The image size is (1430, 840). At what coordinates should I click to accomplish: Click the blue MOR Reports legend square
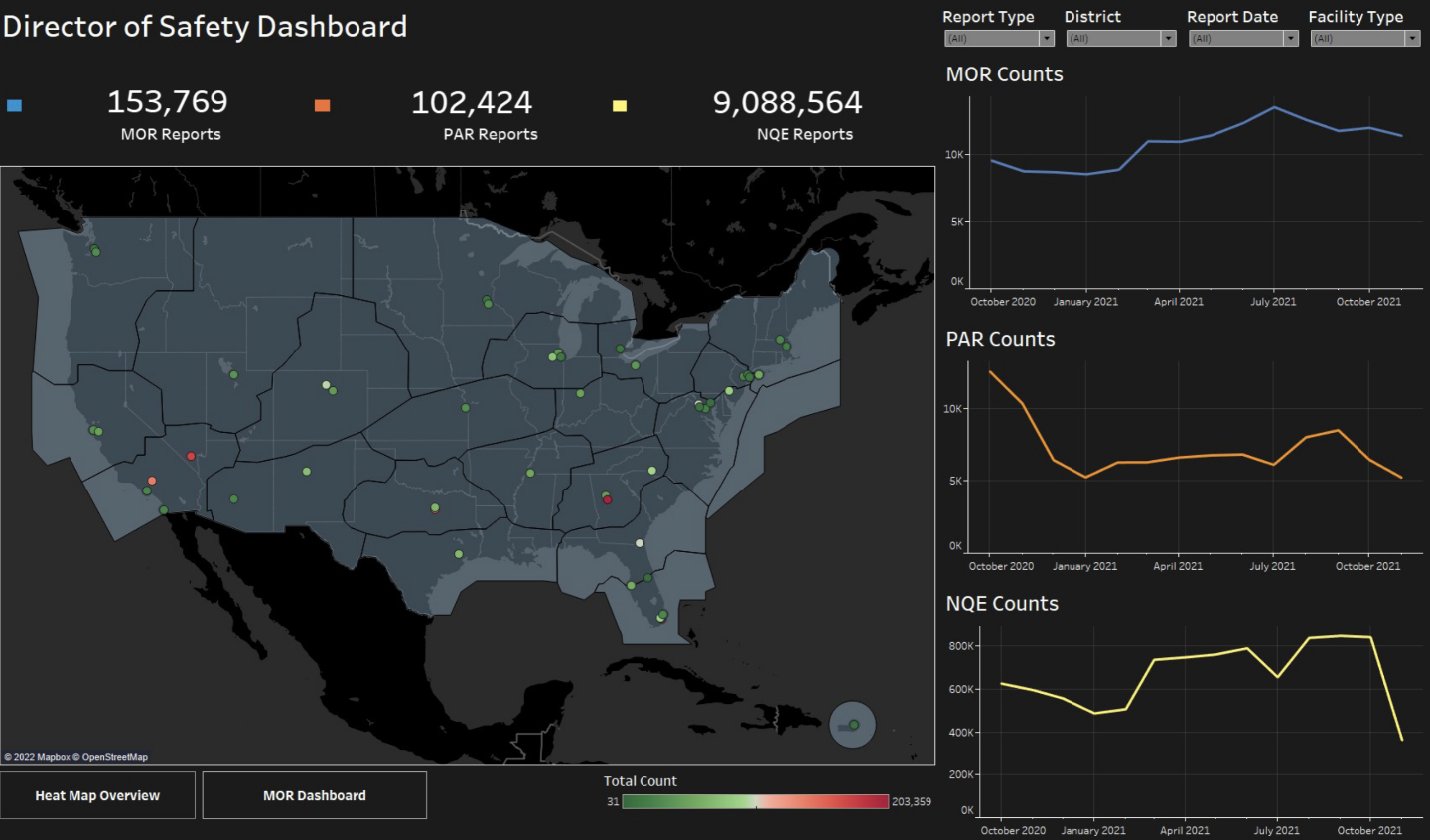click(14, 105)
